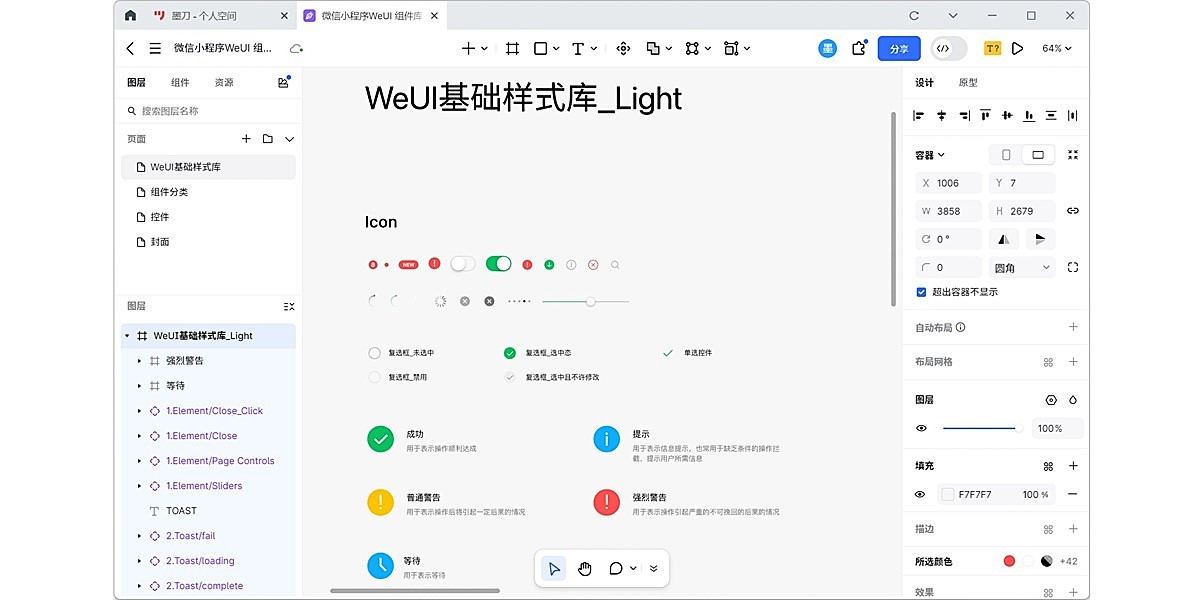Activate the Text tool

(578, 48)
